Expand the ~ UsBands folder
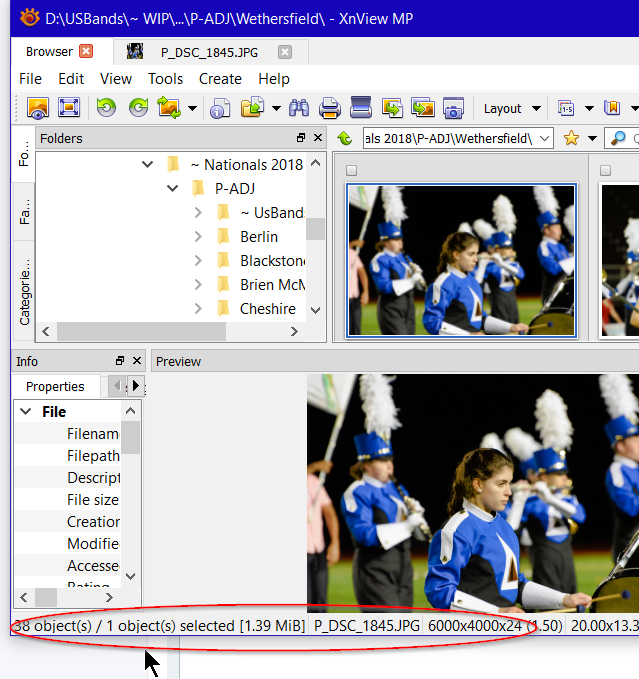Screen dimensions: 639x679 [x=198, y=212]
